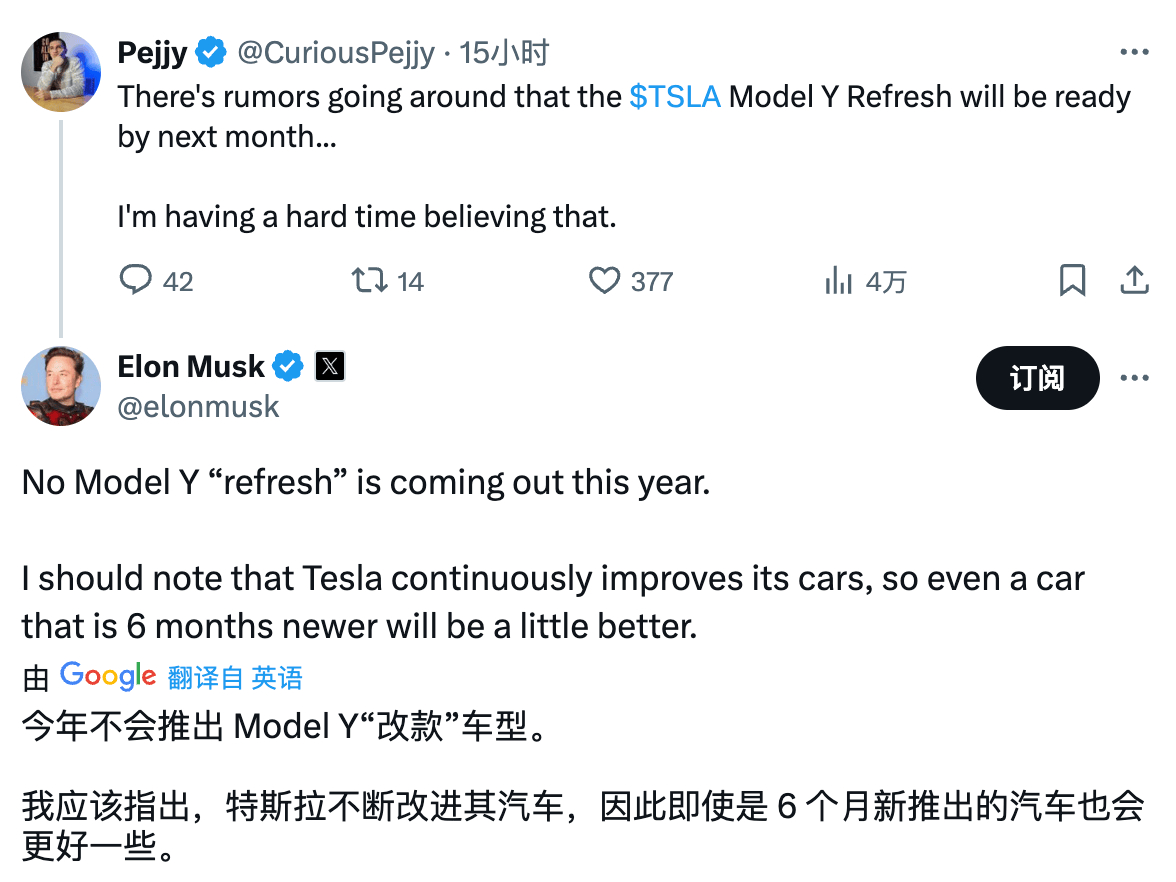Click the share icon on Pejjy's tweet

click(x=1133, y=281)
